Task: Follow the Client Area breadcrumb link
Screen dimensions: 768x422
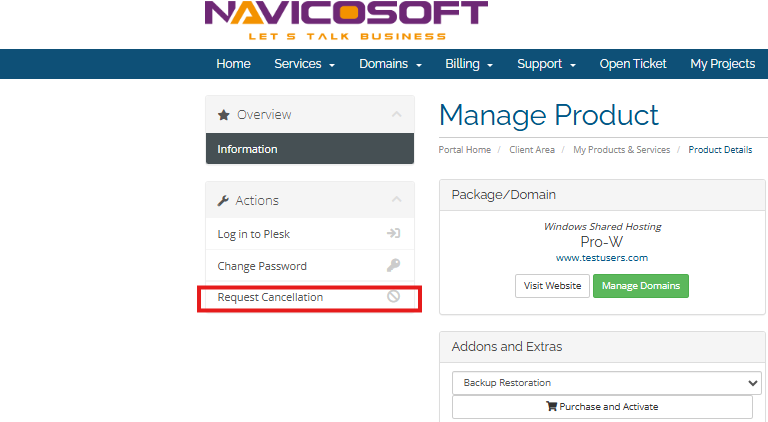Action: [x=531, y=150]
